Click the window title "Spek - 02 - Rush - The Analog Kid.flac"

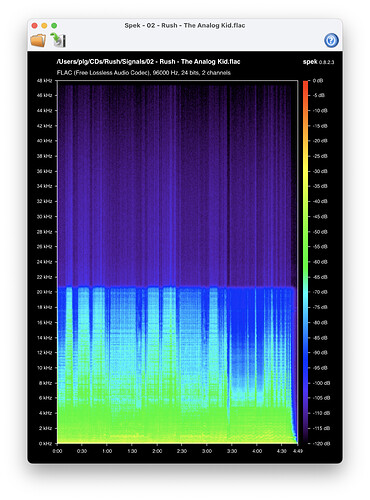pyautogui.click(x=185, y=25)
